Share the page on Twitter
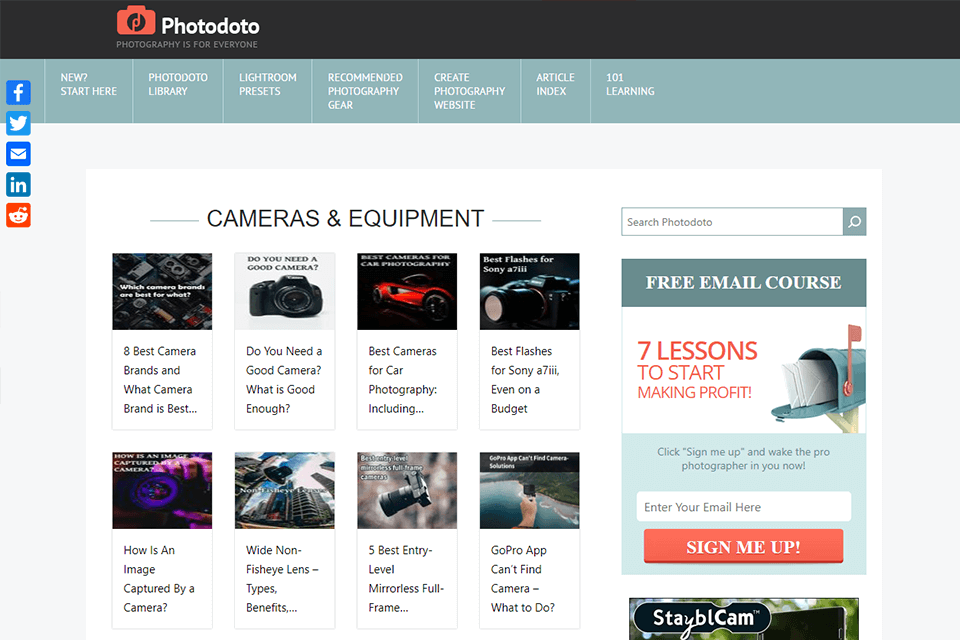960x640 pixels. 18,123
